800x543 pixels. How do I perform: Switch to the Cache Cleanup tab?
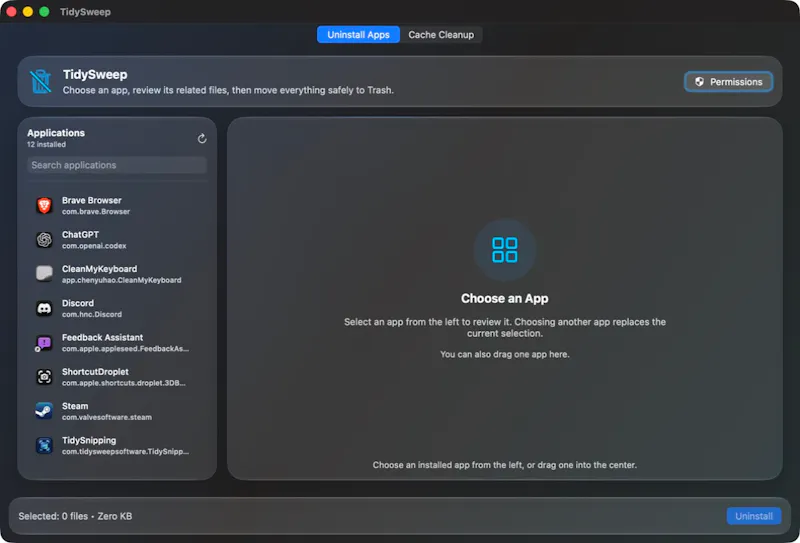[441, 35]
